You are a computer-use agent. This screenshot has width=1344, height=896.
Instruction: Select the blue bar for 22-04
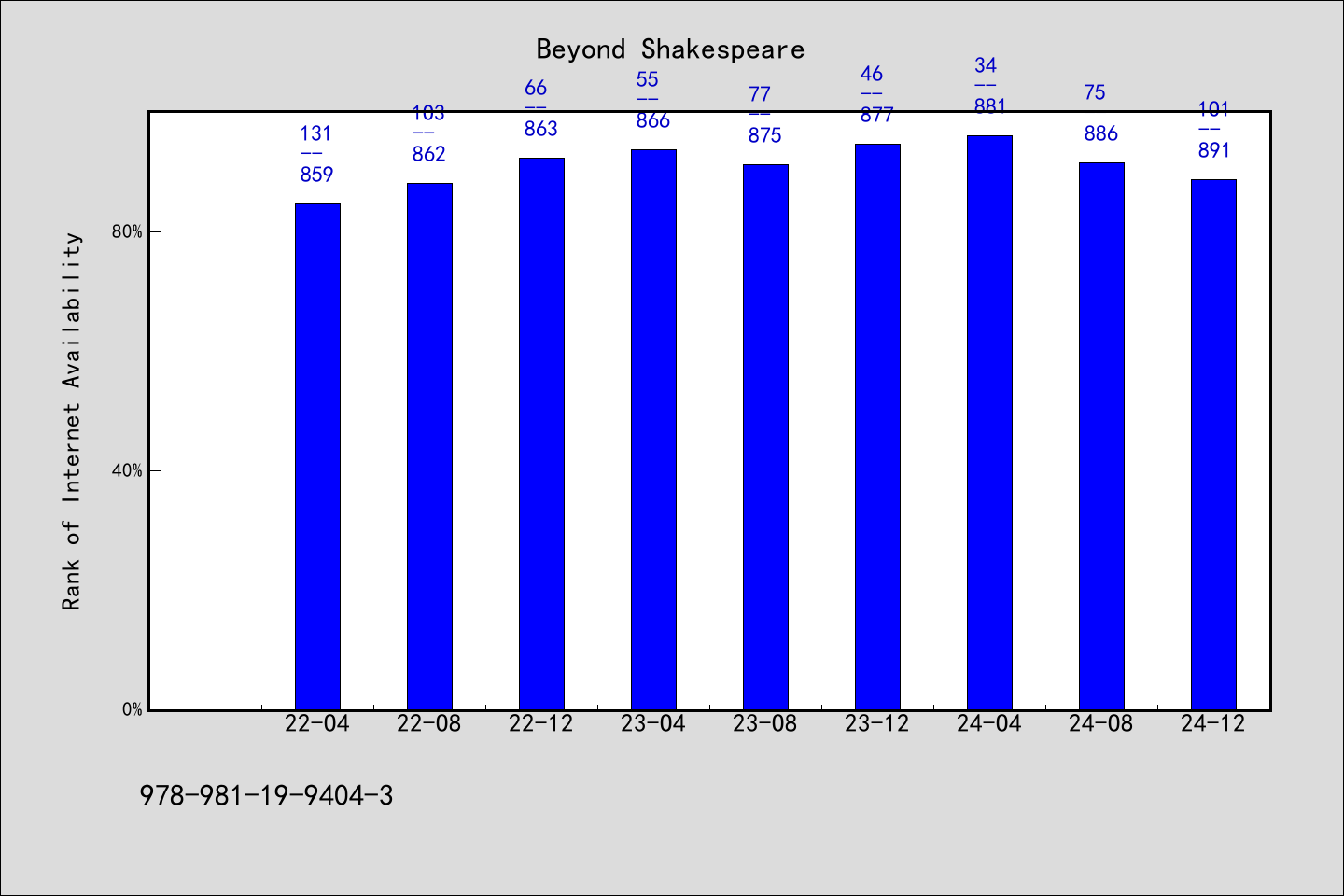pos(317,456)
